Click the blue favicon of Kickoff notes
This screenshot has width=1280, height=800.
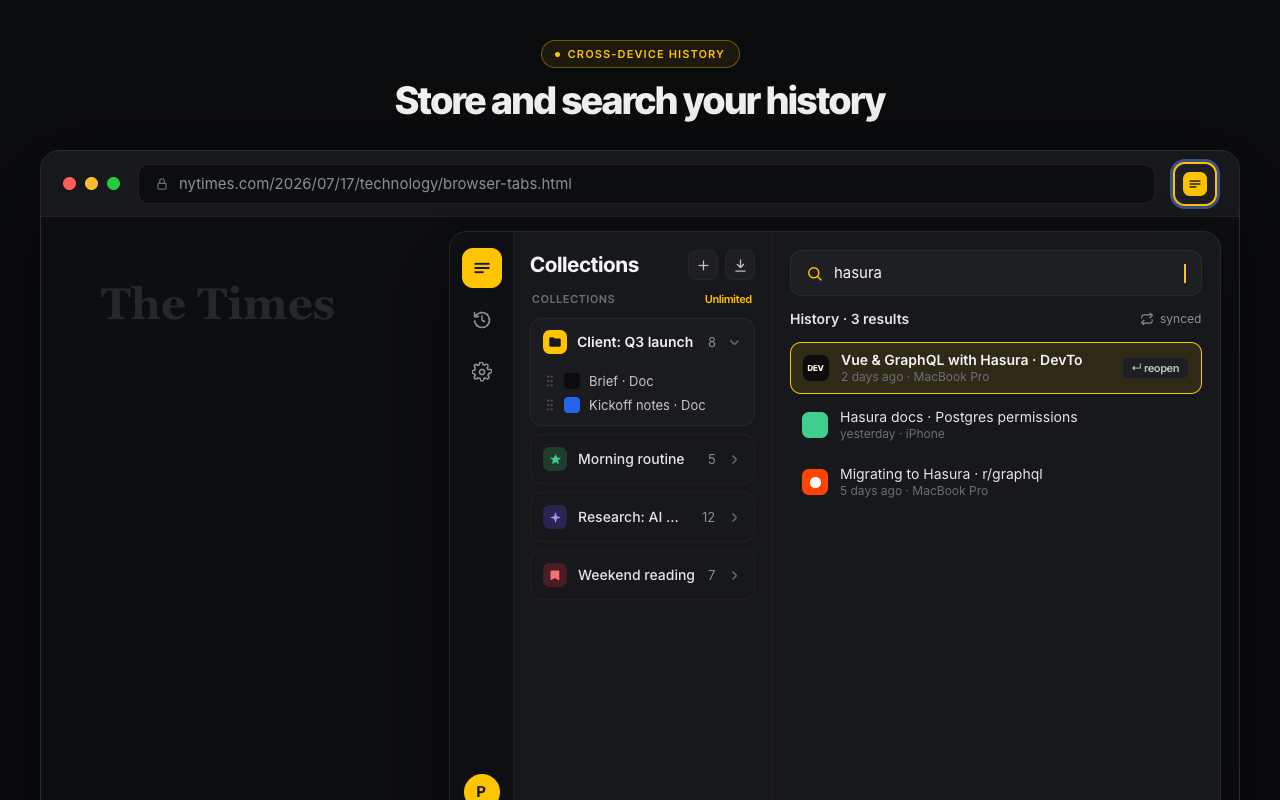click(572, 405)
